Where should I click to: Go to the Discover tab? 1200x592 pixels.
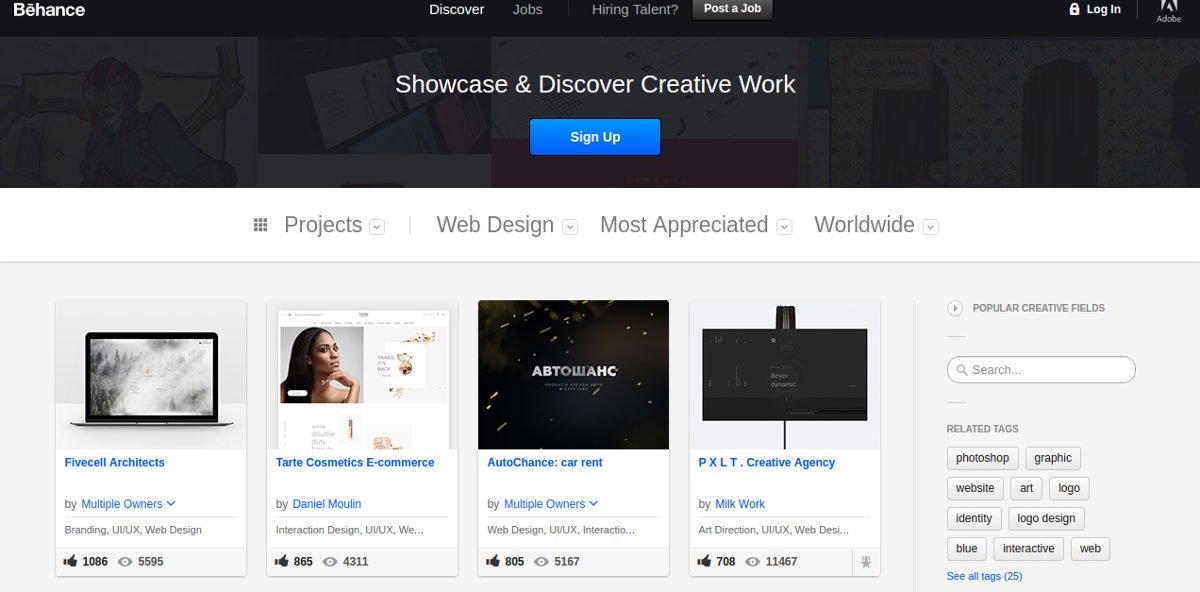tap(457, 9)
